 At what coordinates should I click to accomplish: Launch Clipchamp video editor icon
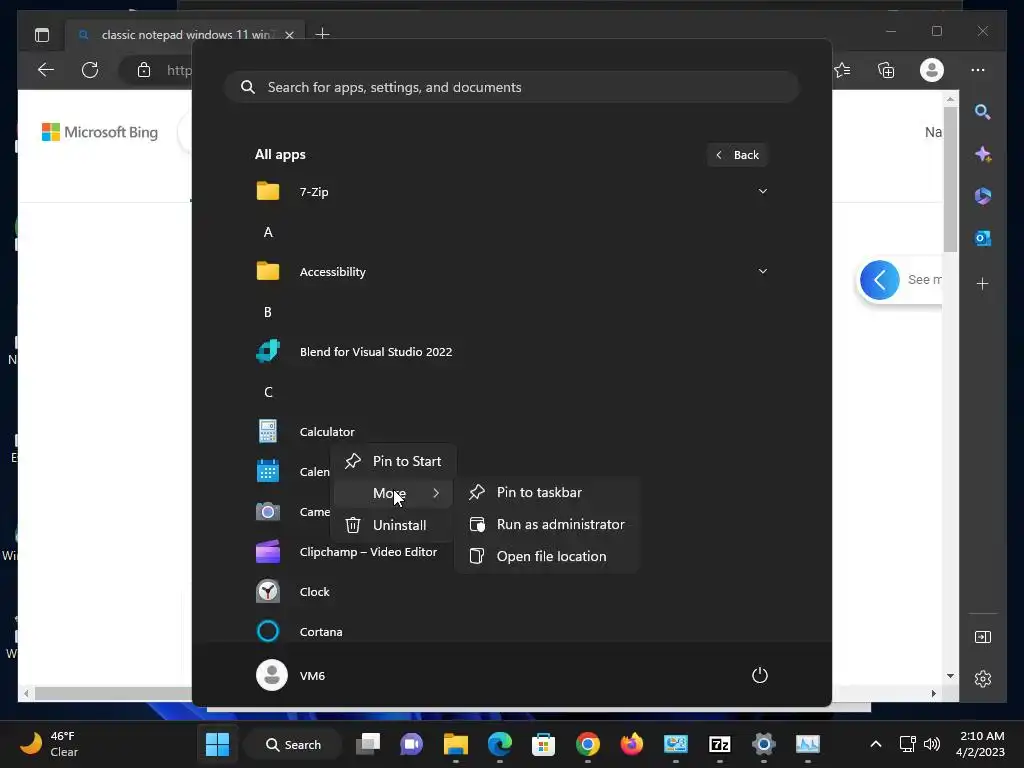point(268,552)
